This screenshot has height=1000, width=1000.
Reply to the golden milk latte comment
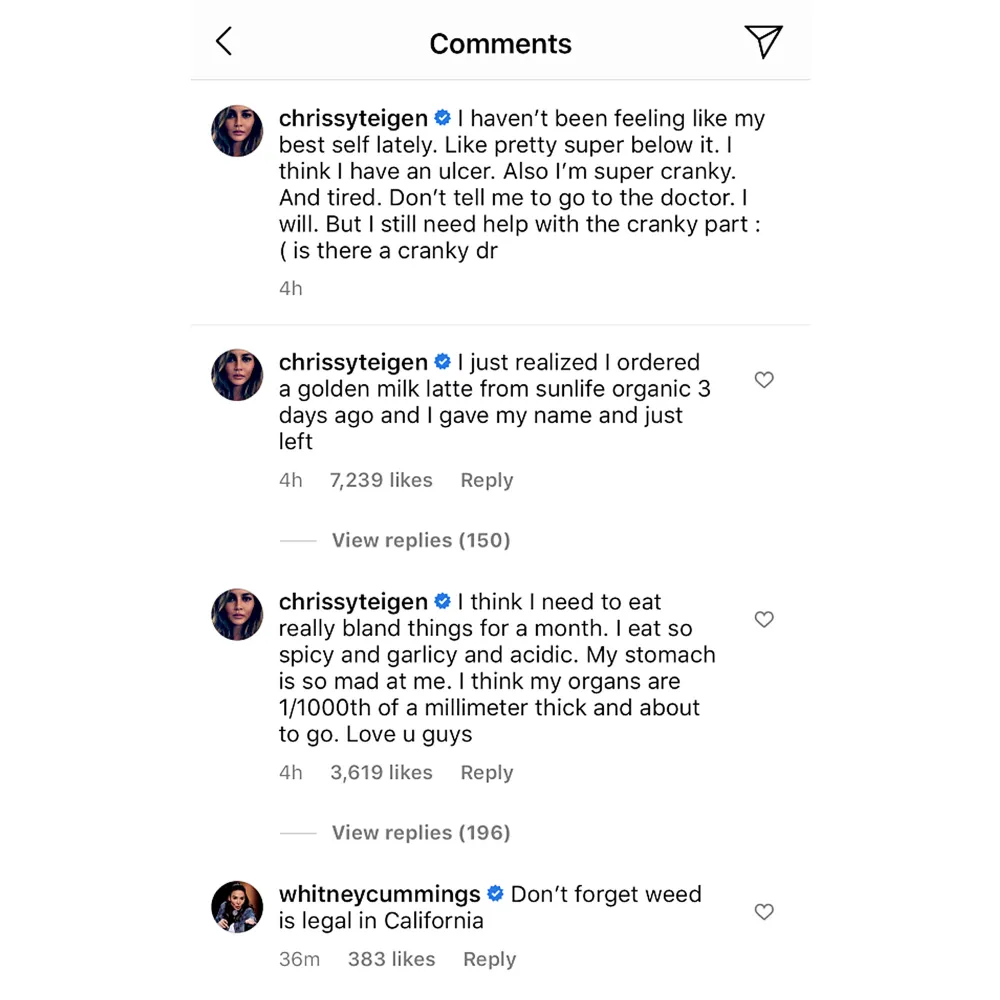(486, 480)
